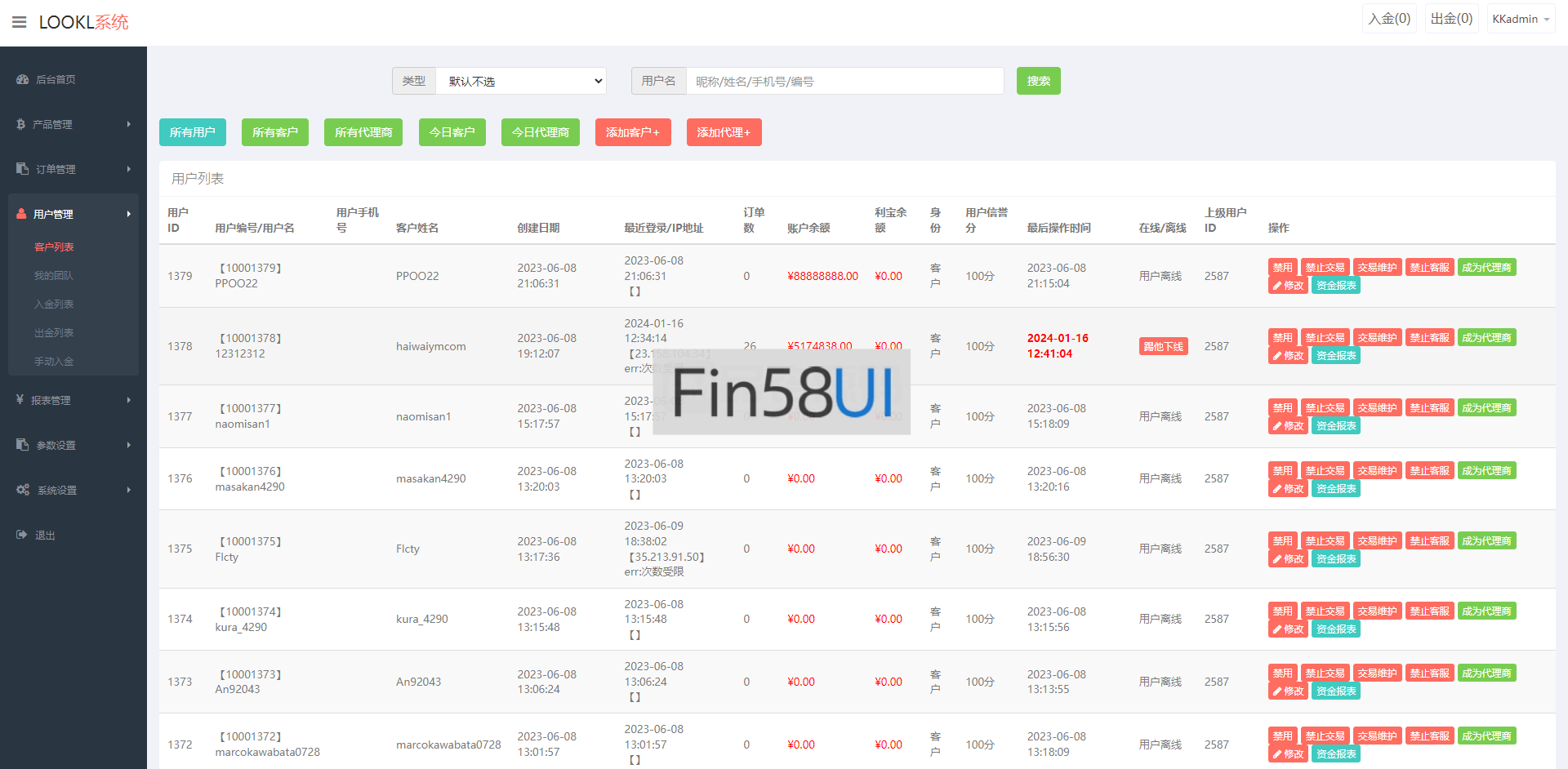The image size is (1568, 769).
Task: Open the KKadmin account dropdown
Action: (x=1520, y=19)
